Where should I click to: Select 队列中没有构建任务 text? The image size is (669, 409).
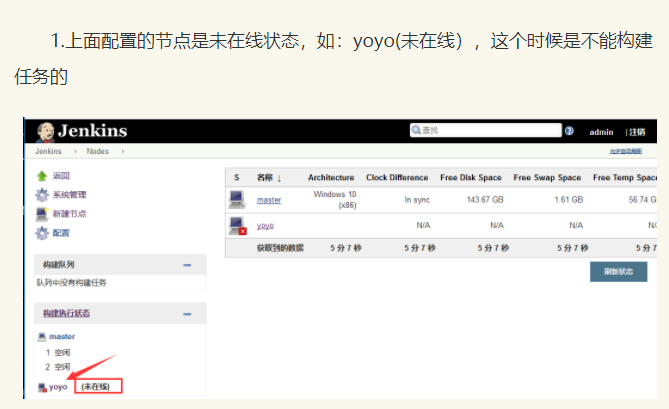pyautogui.click(x=72, y=282)
